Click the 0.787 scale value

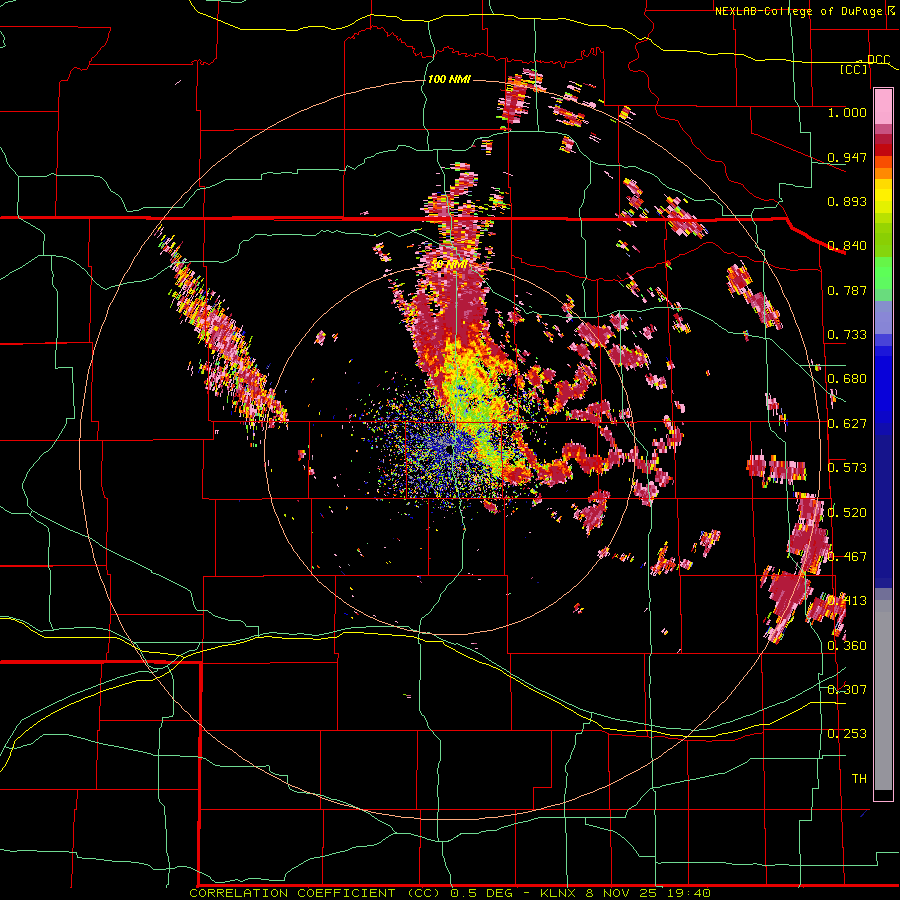click(847, 290)
